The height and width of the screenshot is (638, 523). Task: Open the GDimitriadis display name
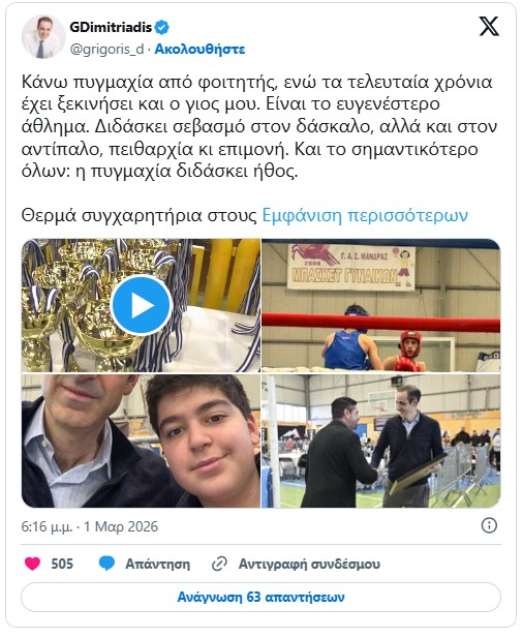[x=111, y=27]
